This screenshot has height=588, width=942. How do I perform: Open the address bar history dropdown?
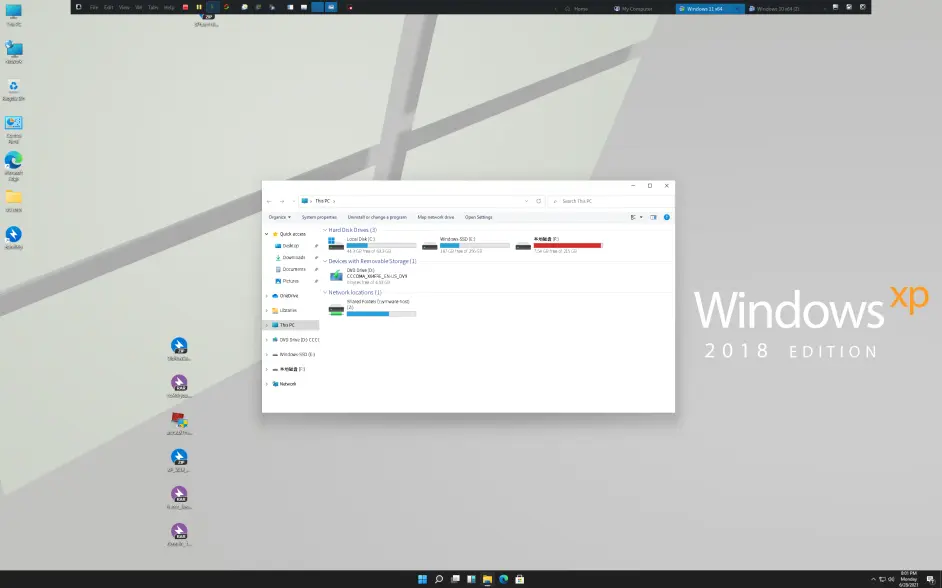coord(526,201)
